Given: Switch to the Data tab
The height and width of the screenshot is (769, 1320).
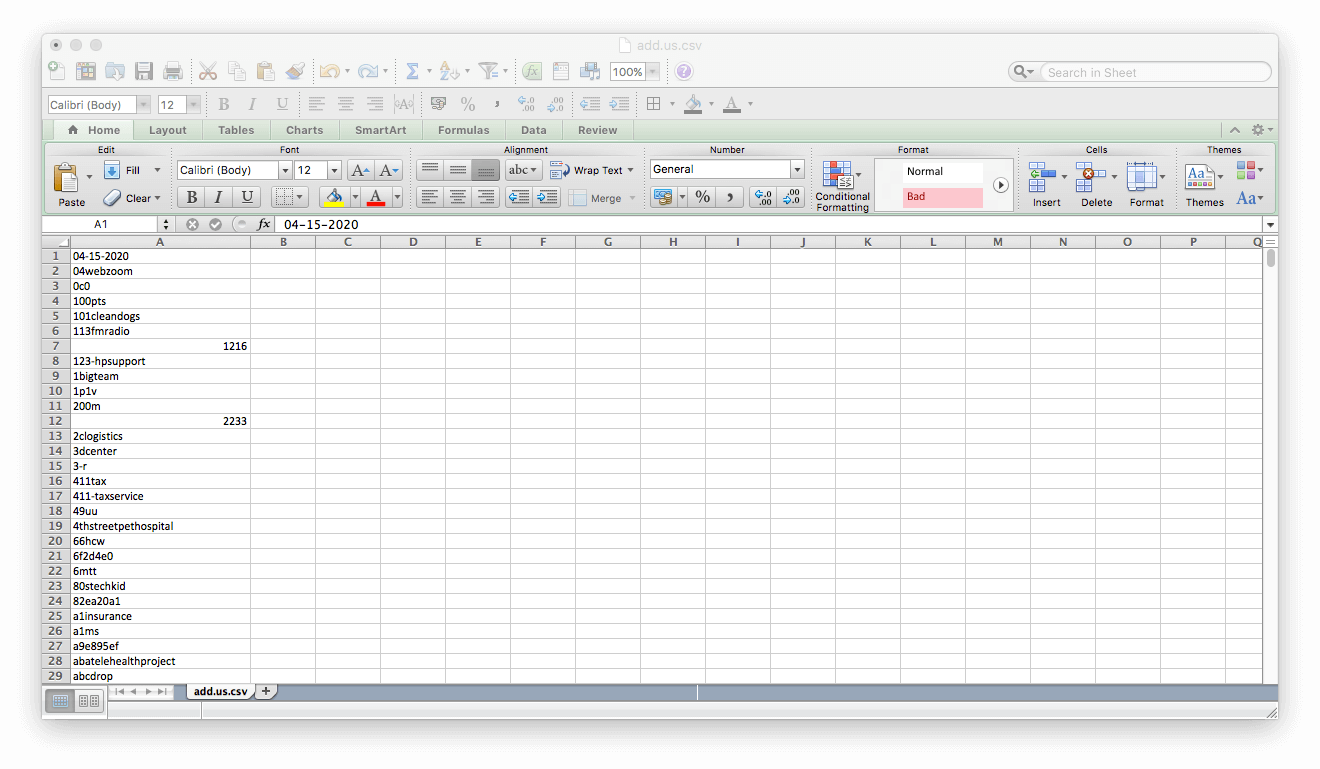Looking at the screenshot, I should 533,130.
